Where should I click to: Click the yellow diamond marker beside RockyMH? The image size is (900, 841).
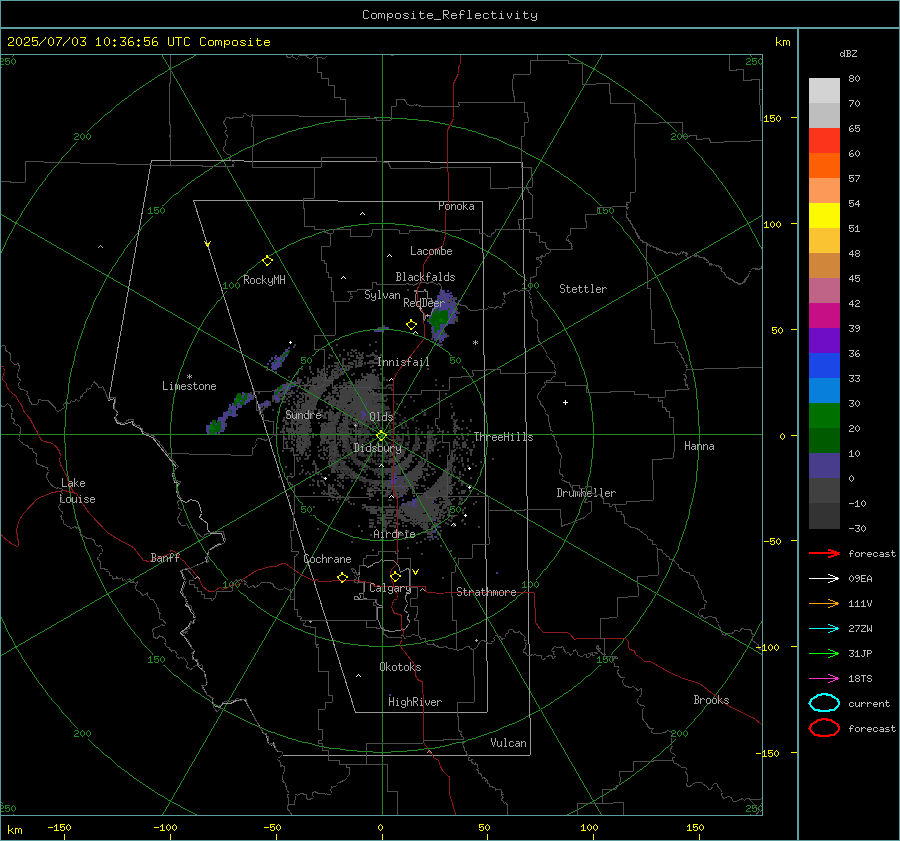click(267, 261)
